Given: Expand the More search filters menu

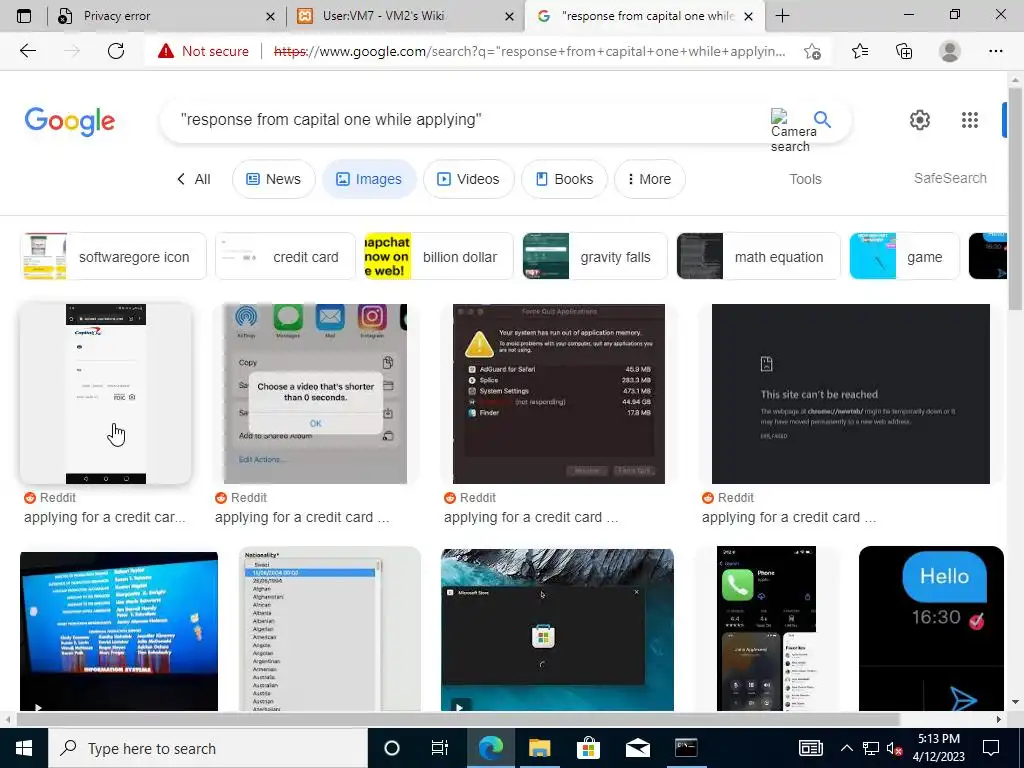Looking at the screenshot, I should coord(650,179).
